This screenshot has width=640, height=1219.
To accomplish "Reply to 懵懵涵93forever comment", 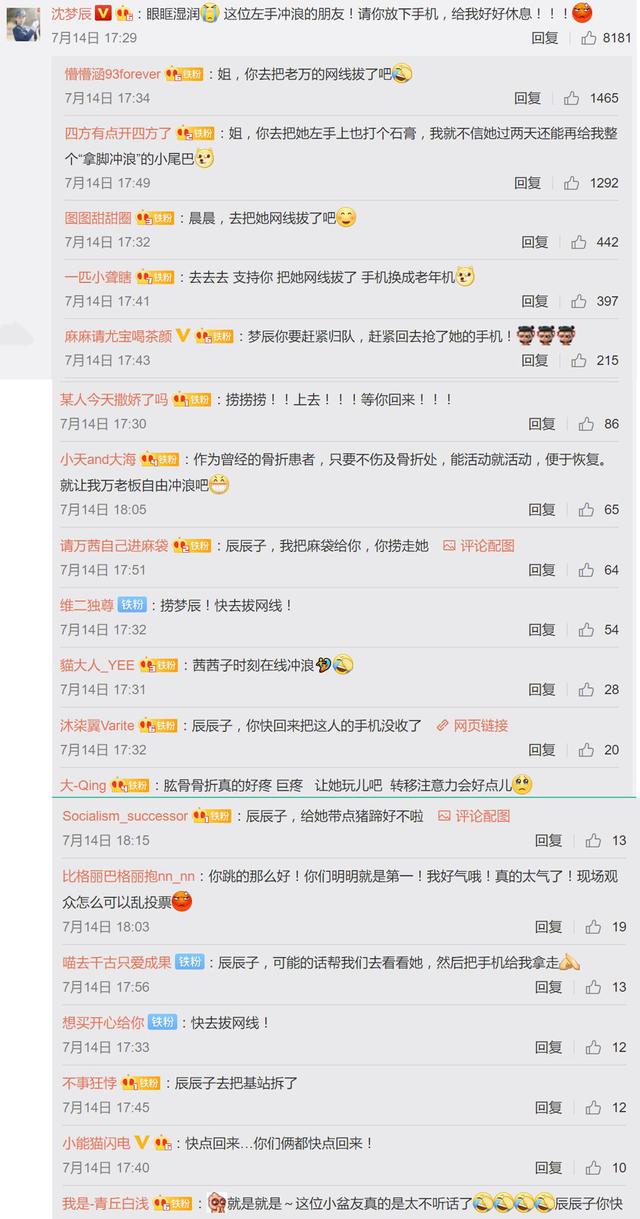I will click(x=528, y=98).
